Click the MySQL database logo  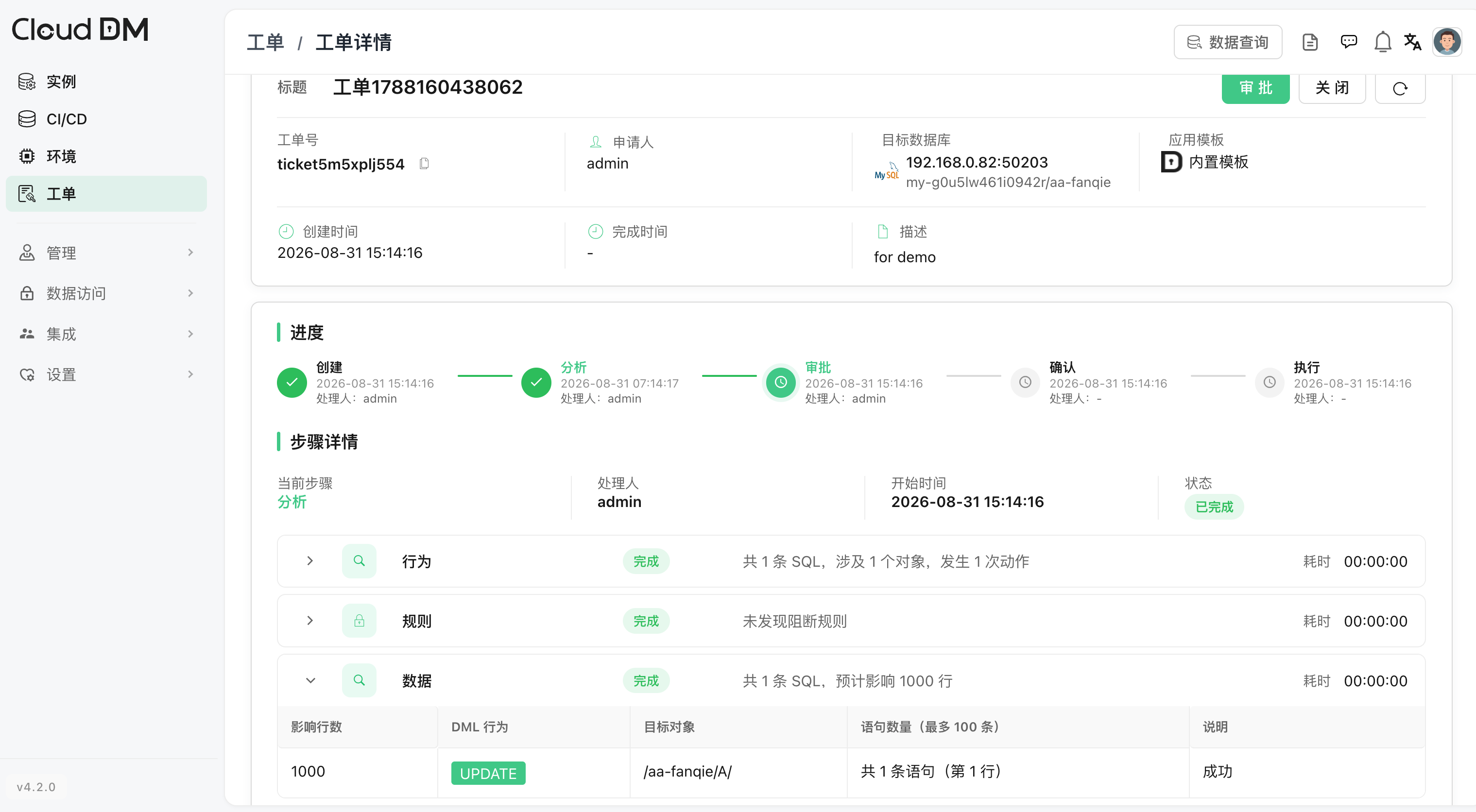coord(886,172)
